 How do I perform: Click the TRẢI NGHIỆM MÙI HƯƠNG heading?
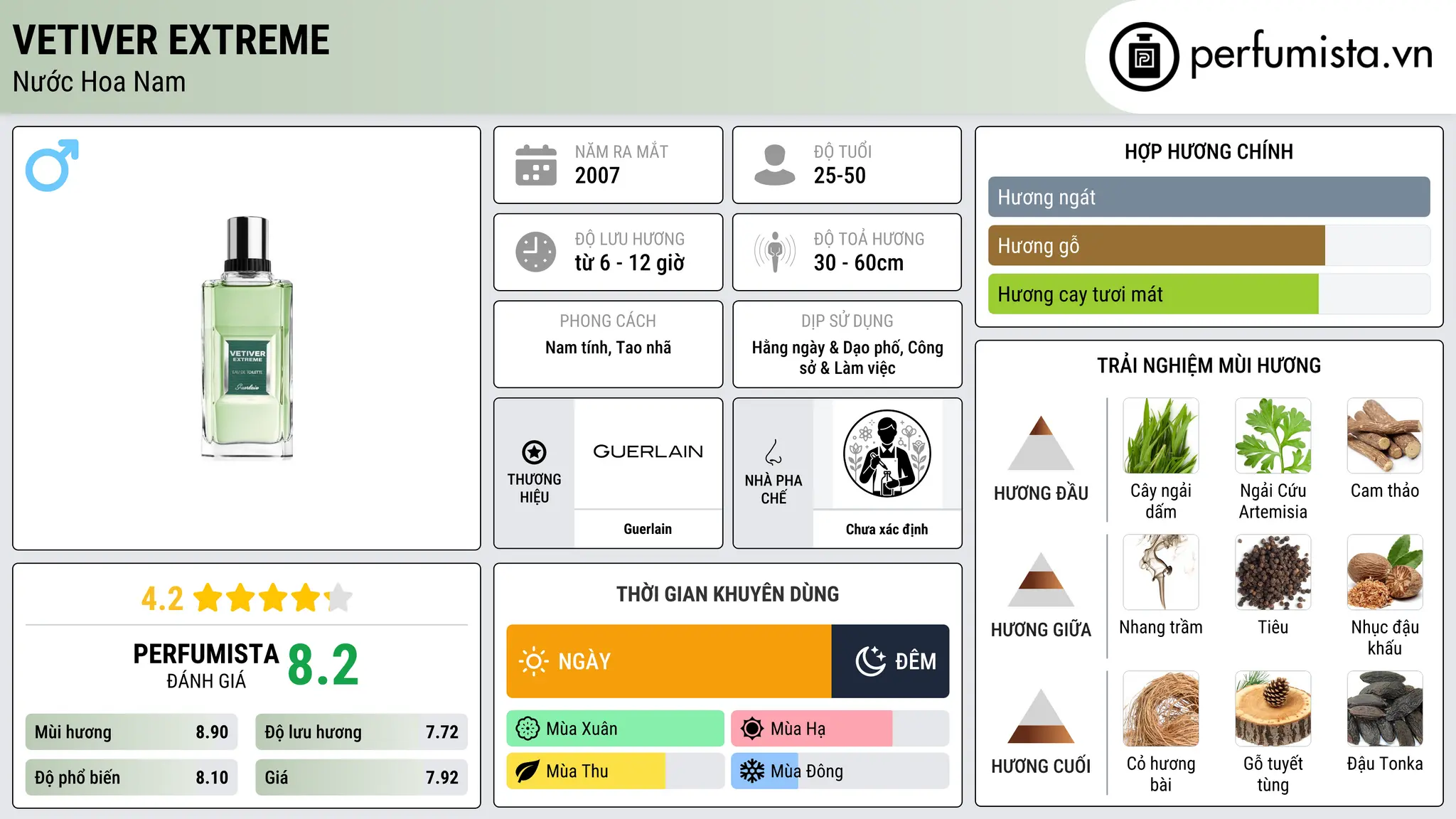(x=1209, y=365)
